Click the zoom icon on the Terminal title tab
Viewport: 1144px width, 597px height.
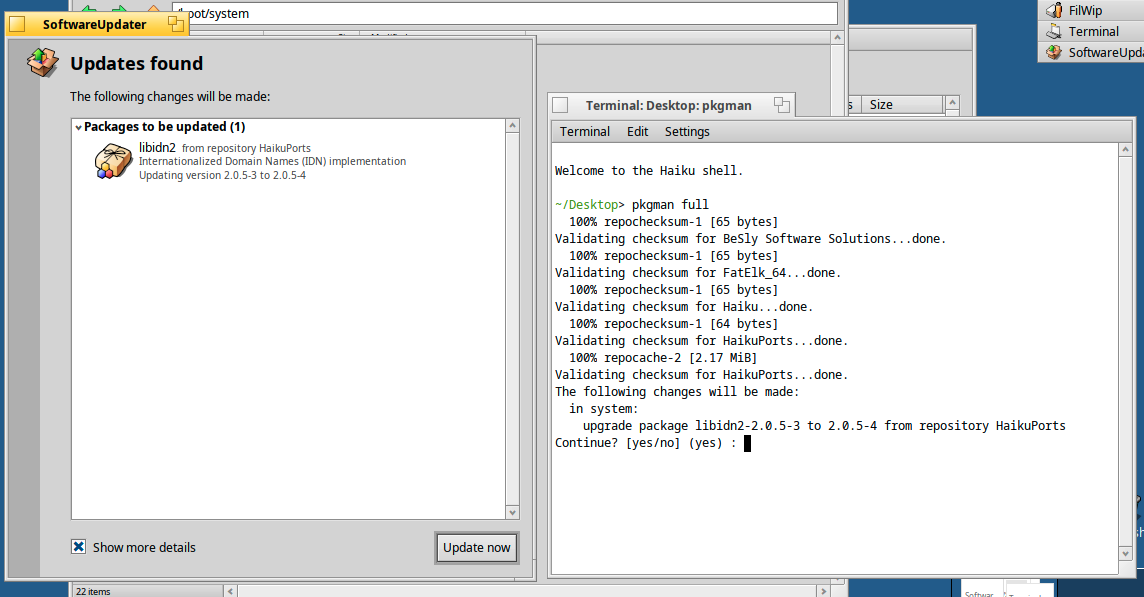coord(781,105)
